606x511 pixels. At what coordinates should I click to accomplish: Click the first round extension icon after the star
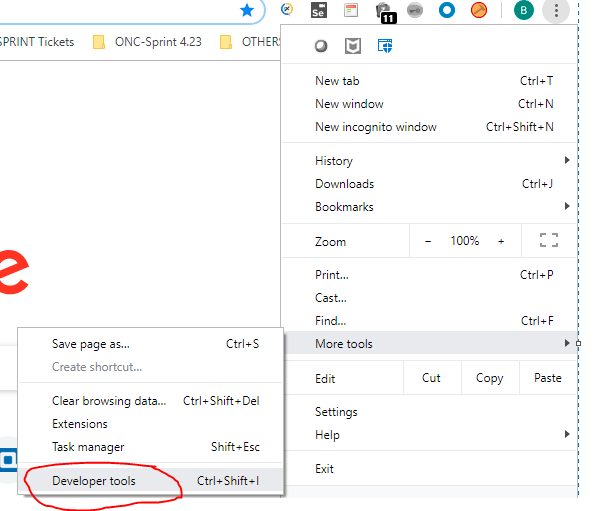[x=287, y=9]
